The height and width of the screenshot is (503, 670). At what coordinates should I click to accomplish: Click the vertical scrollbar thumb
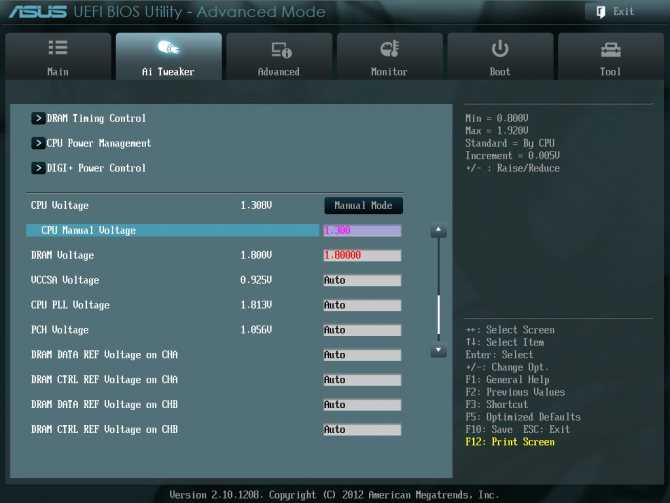click(438, 314)
